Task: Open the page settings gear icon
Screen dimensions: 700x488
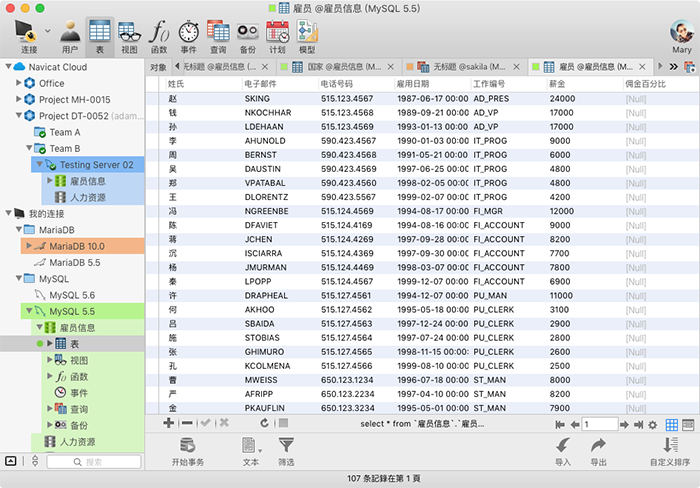Action: tap(653, 425)
